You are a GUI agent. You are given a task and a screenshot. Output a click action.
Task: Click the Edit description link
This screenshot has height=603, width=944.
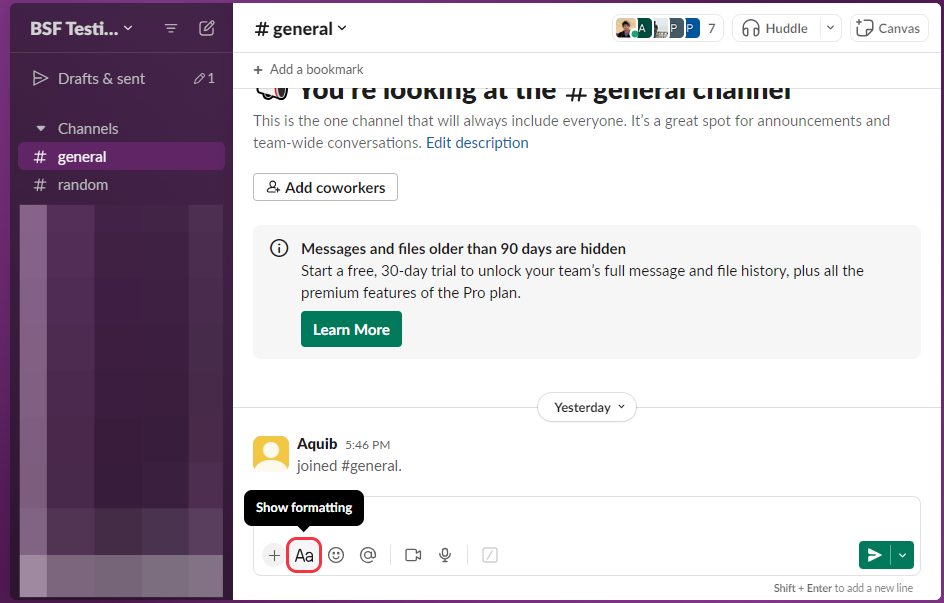tap(477, 142)
